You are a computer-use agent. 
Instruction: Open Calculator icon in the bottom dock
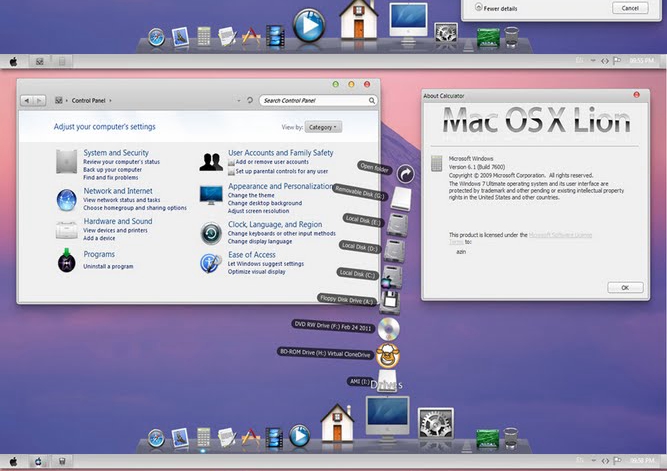coord(203,437)
